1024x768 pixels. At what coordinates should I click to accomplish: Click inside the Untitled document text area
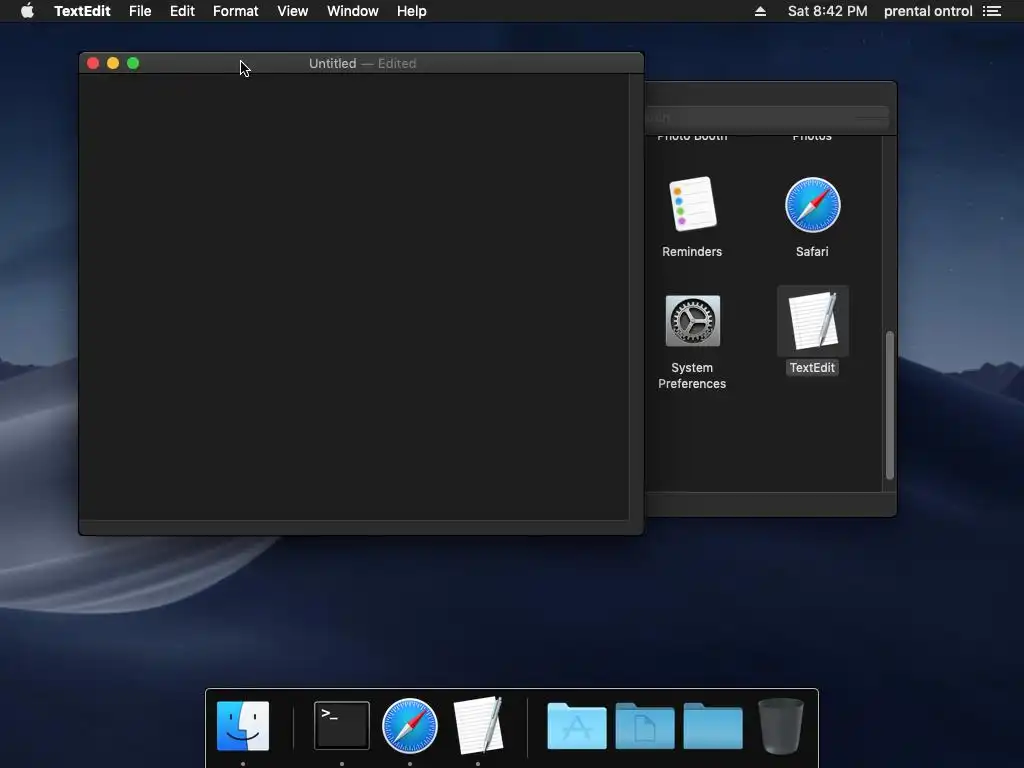[x=353, y=296]
